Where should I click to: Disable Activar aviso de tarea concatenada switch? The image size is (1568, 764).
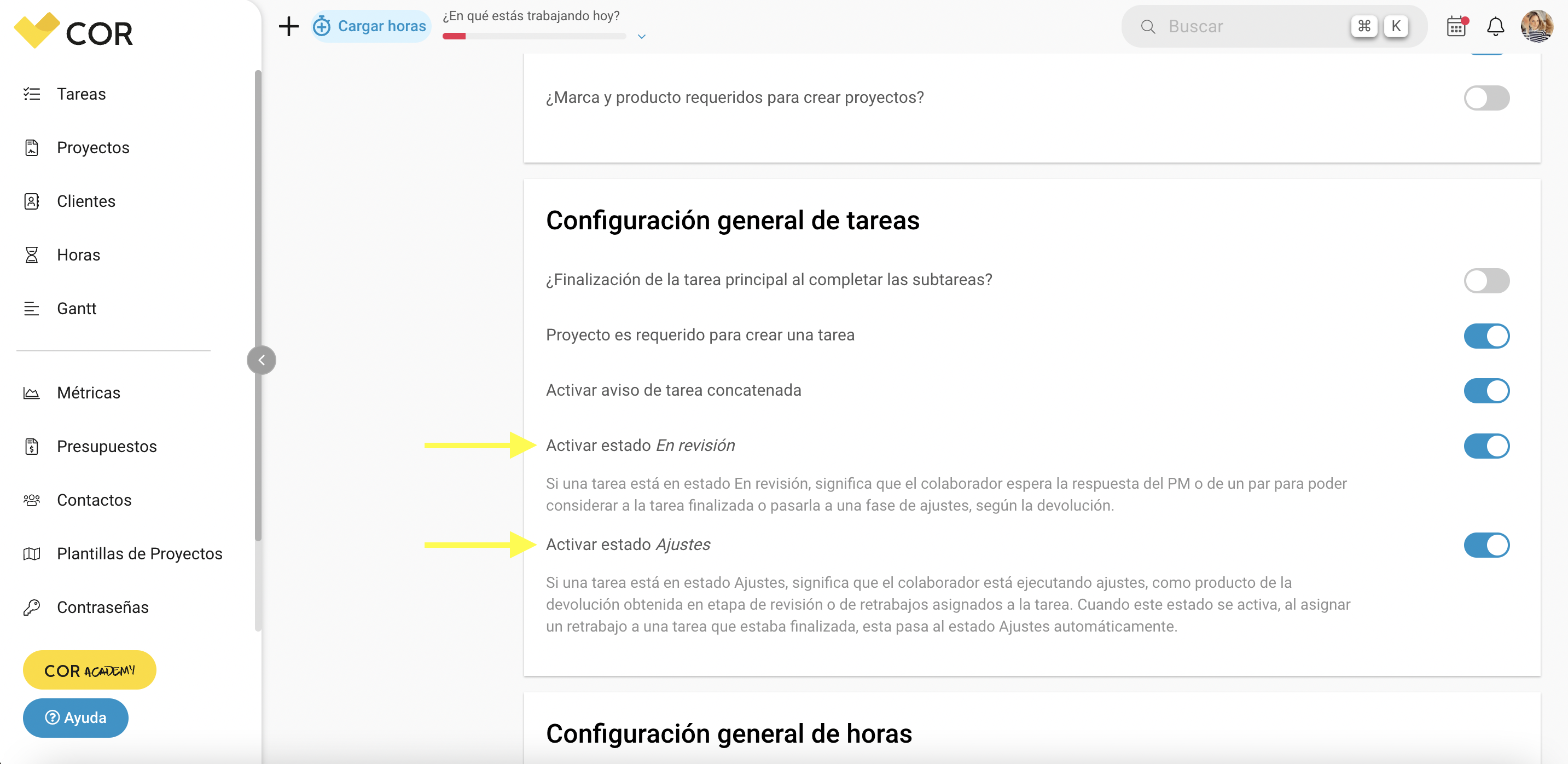coord(1486,391)
